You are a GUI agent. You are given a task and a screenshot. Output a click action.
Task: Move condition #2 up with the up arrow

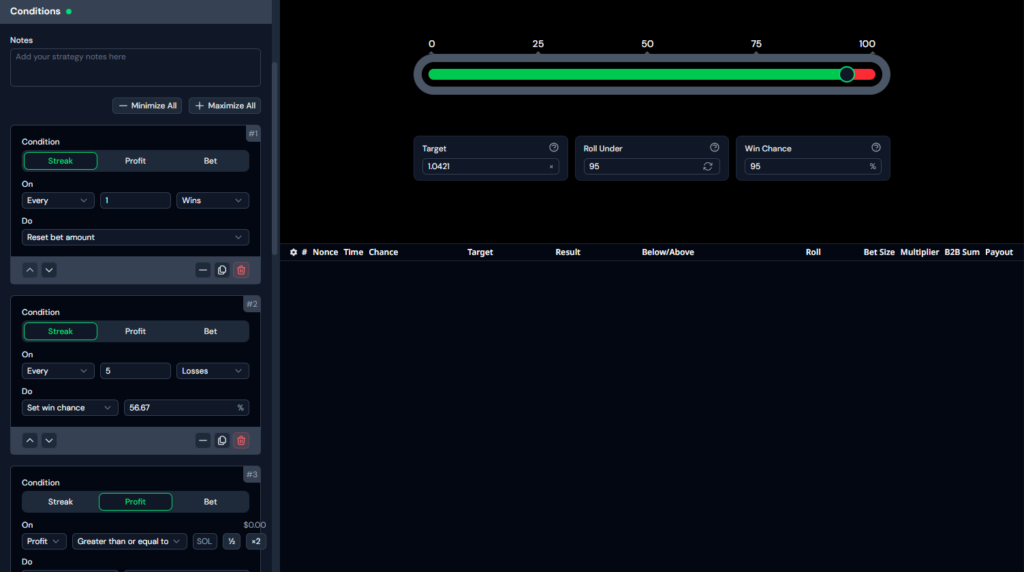tap(30, 440)
